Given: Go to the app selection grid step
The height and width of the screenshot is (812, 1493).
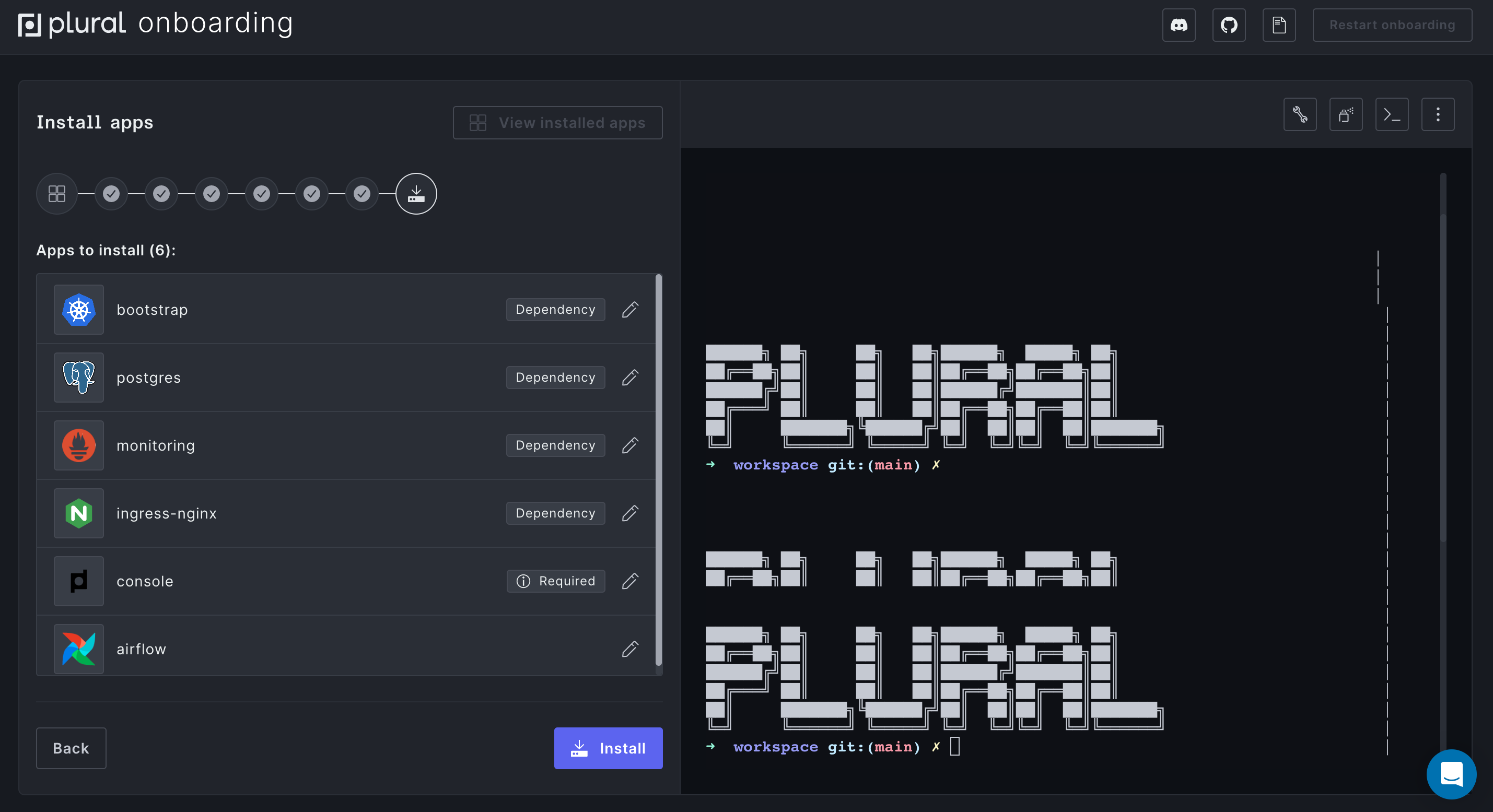Looking at the screenshot, I should click(x=57, y=193).
